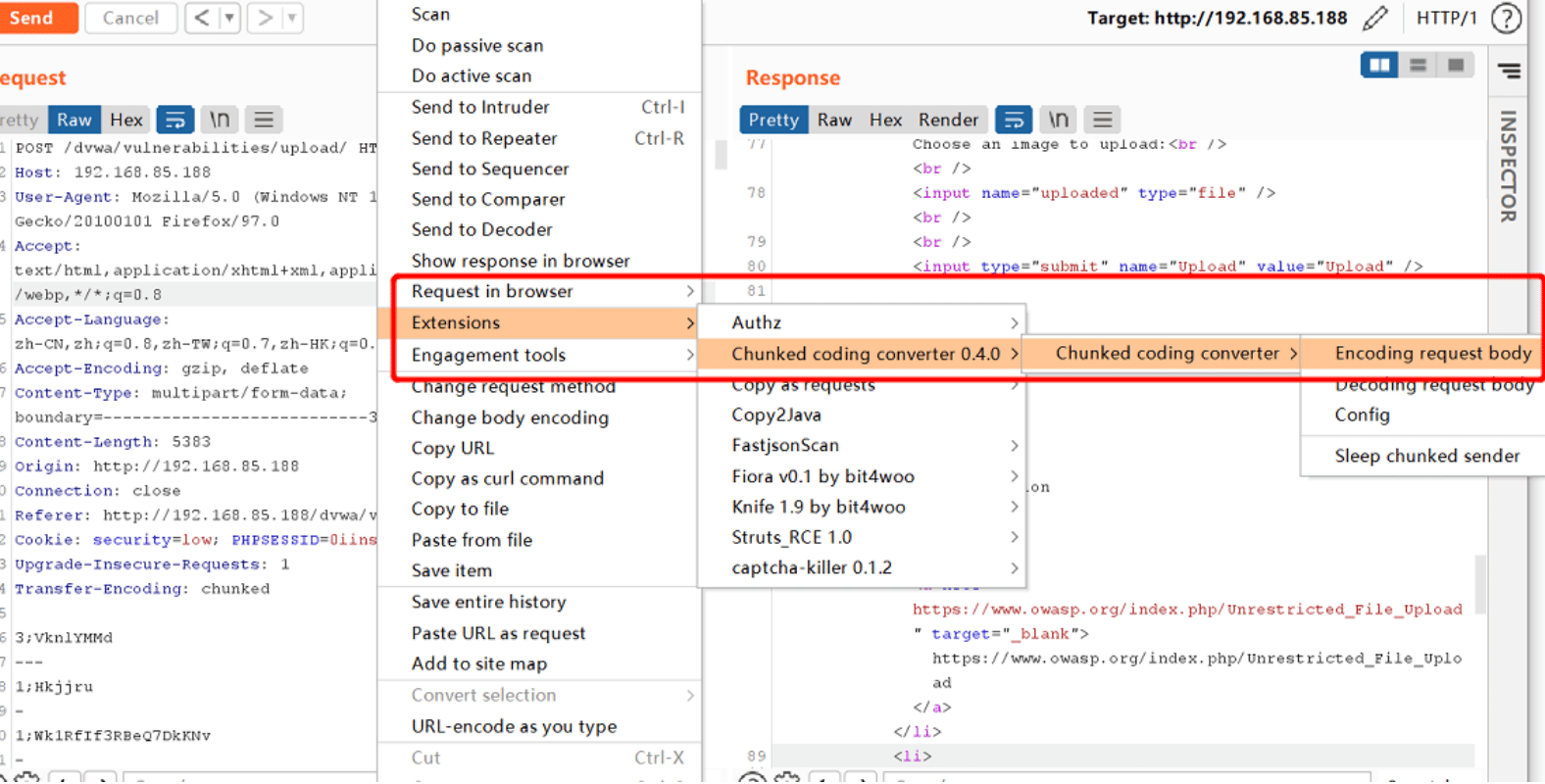
Task: Open the collapsed INSPECTOR side panel
Action: 1509,166
